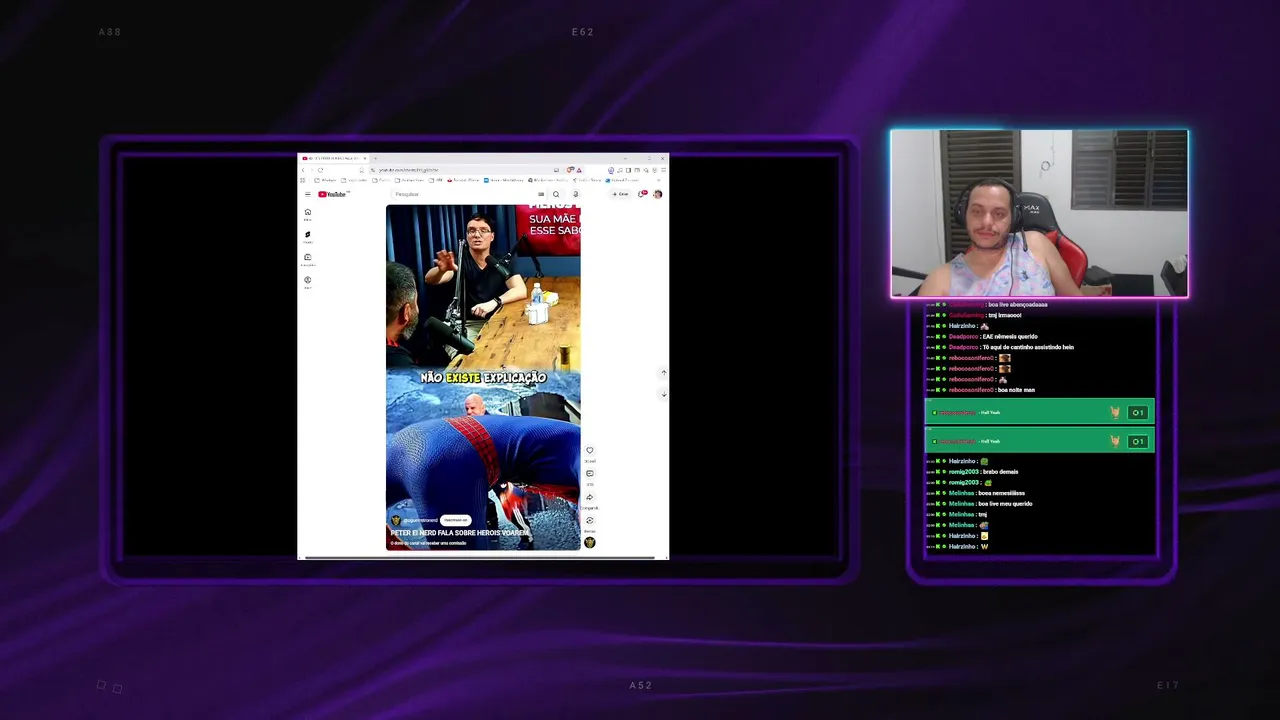The height and width of the screenshot is (720, 1280).
Task: Click the streamer webcam feed
Action: (1039, 214)
